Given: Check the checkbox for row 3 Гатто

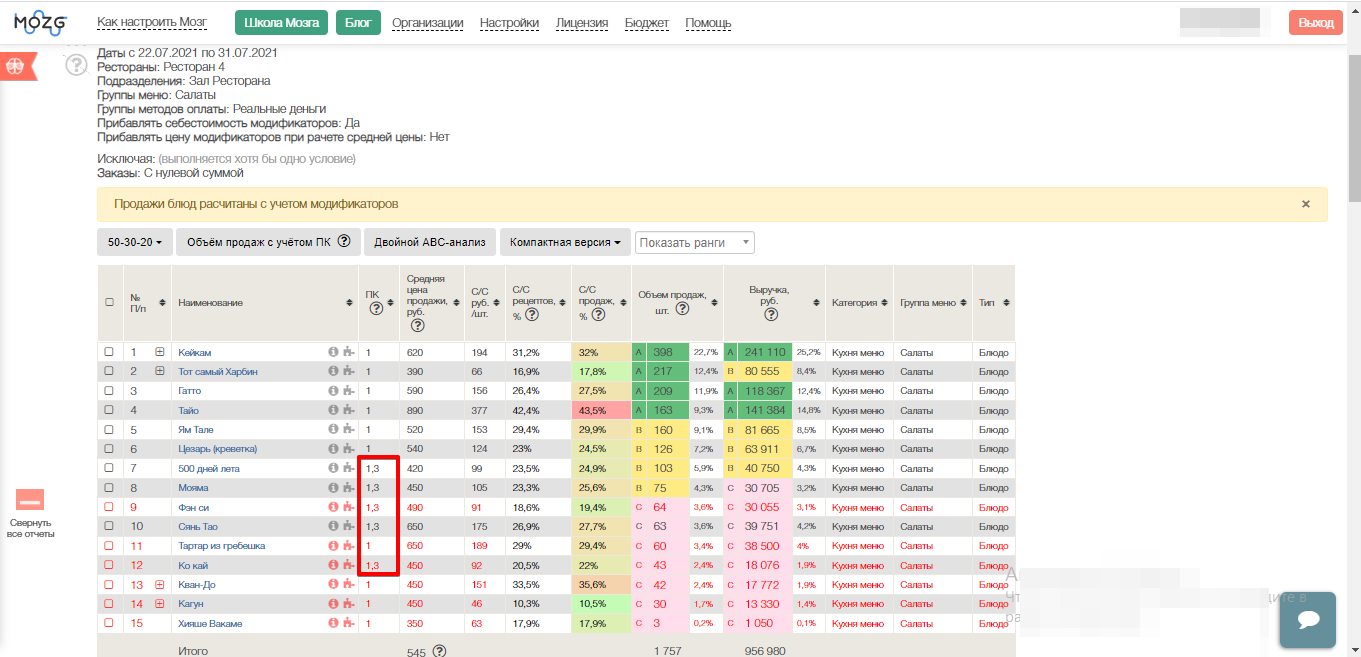Looking at the screenshot, I should (109, 391).
